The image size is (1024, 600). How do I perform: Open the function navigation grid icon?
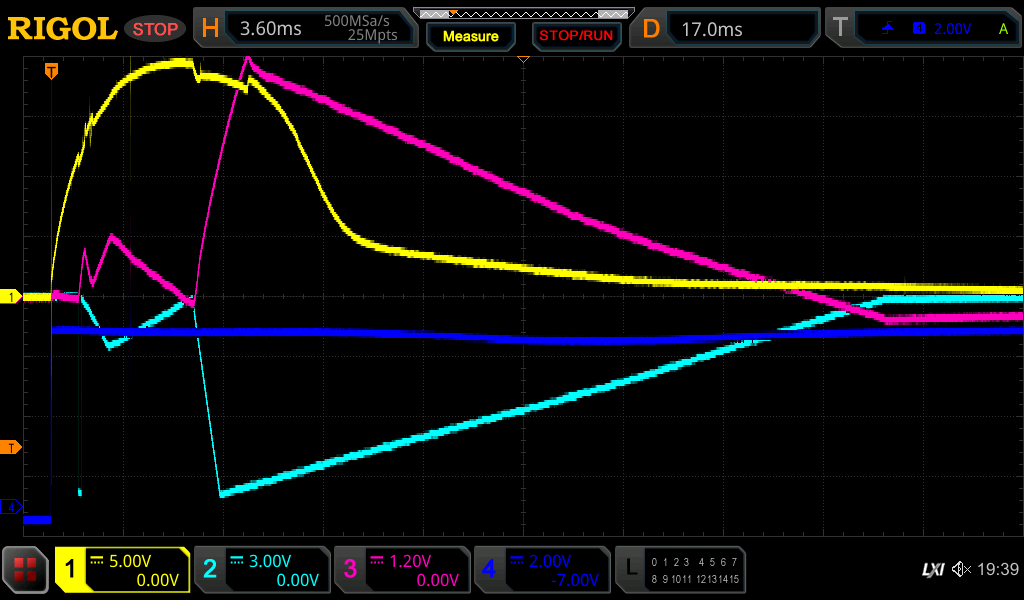tap(26, 570)
